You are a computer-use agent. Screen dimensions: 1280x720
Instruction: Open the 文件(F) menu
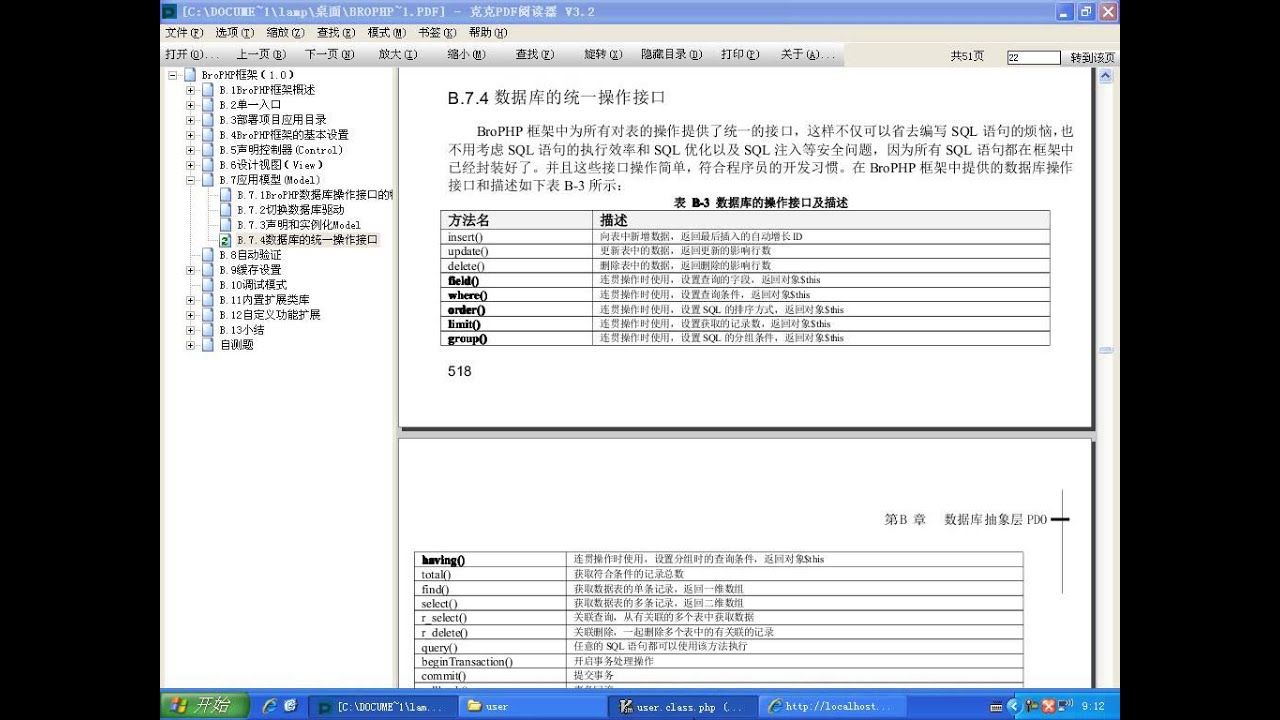point(184,33)
